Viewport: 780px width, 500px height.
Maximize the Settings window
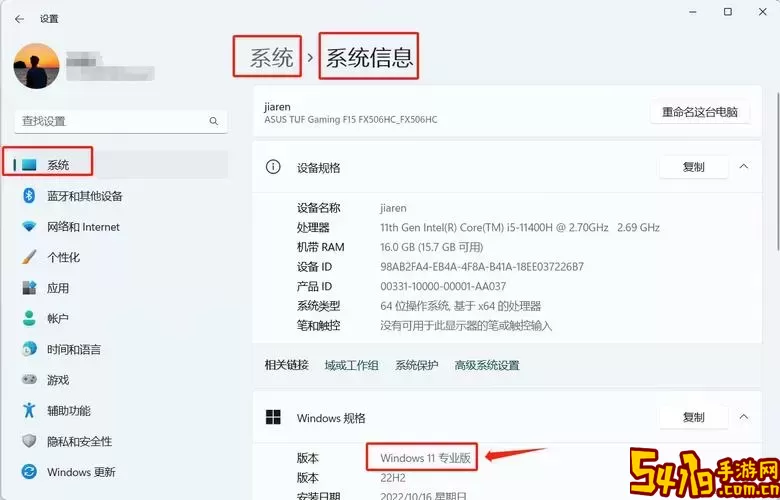coord(728,12)
